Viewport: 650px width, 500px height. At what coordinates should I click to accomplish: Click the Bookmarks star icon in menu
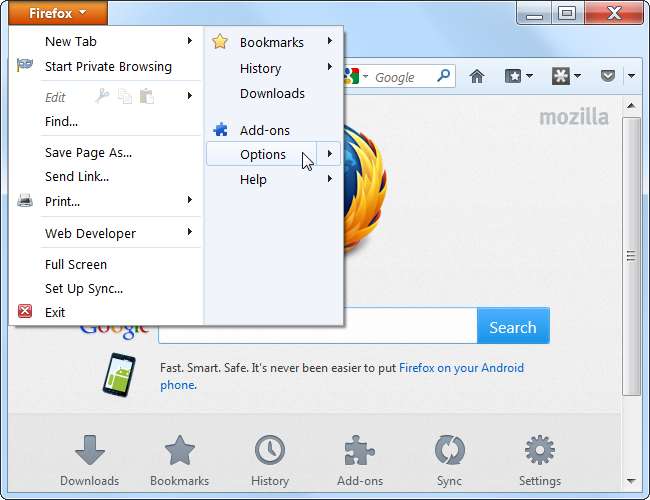pyautogui.click(x=220, y=41)
